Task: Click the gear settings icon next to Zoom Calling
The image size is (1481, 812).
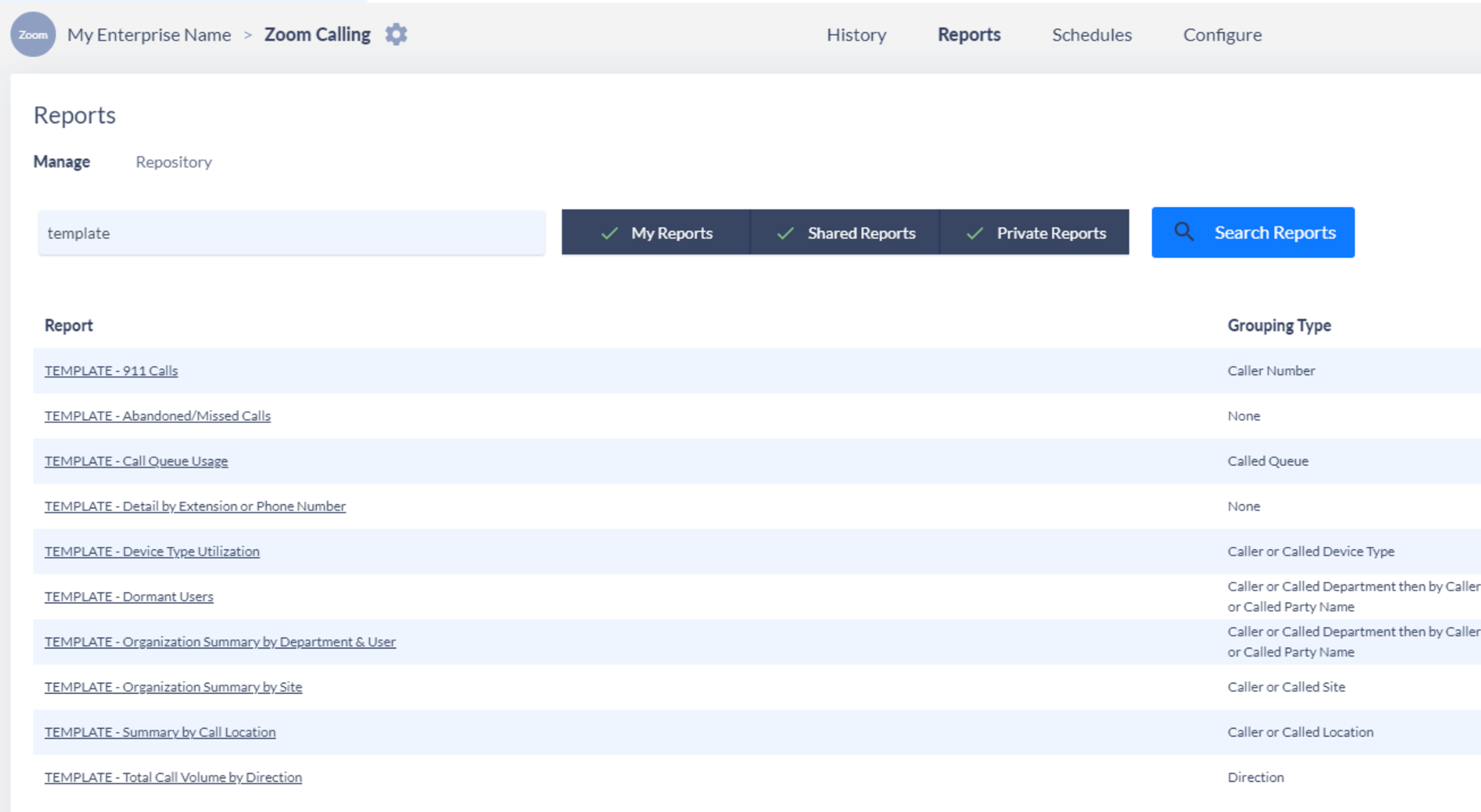Action: click(396, 34)
